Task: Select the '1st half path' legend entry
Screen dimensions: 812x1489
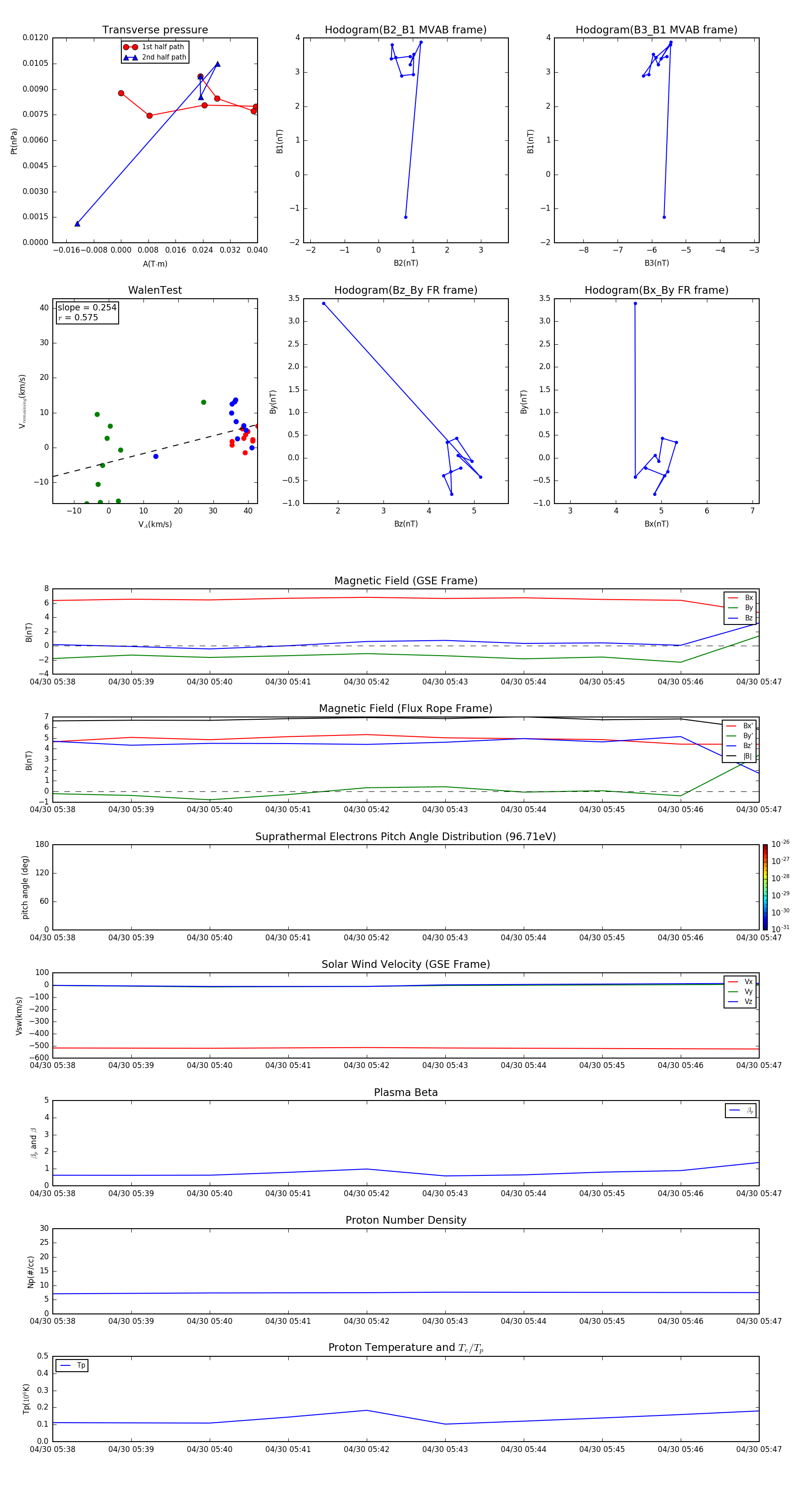Action: [154, 47]
